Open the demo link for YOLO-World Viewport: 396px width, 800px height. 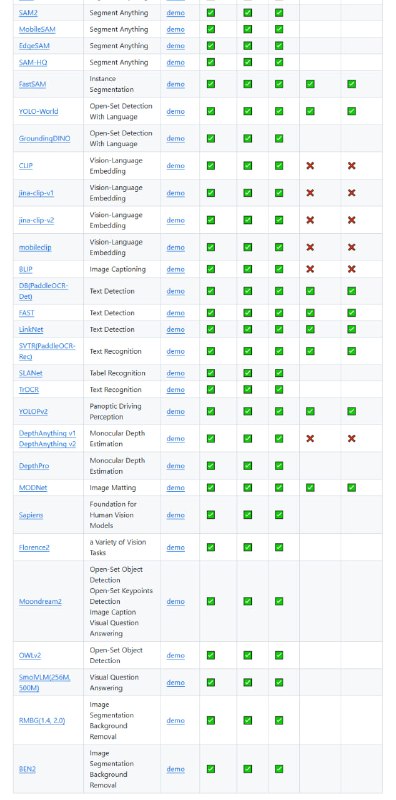(175, 111)
